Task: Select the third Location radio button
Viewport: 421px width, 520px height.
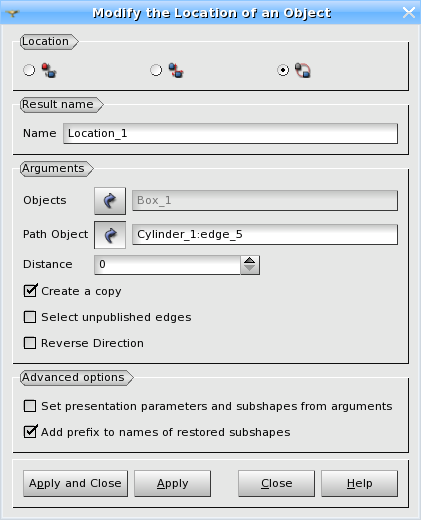Action: coord(283,70)
